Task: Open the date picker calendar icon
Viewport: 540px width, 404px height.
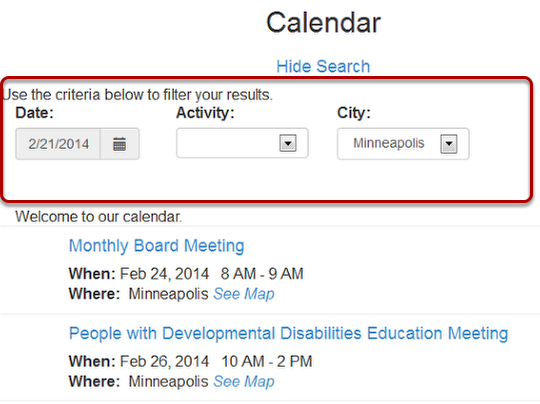Action: click(120, 144)
